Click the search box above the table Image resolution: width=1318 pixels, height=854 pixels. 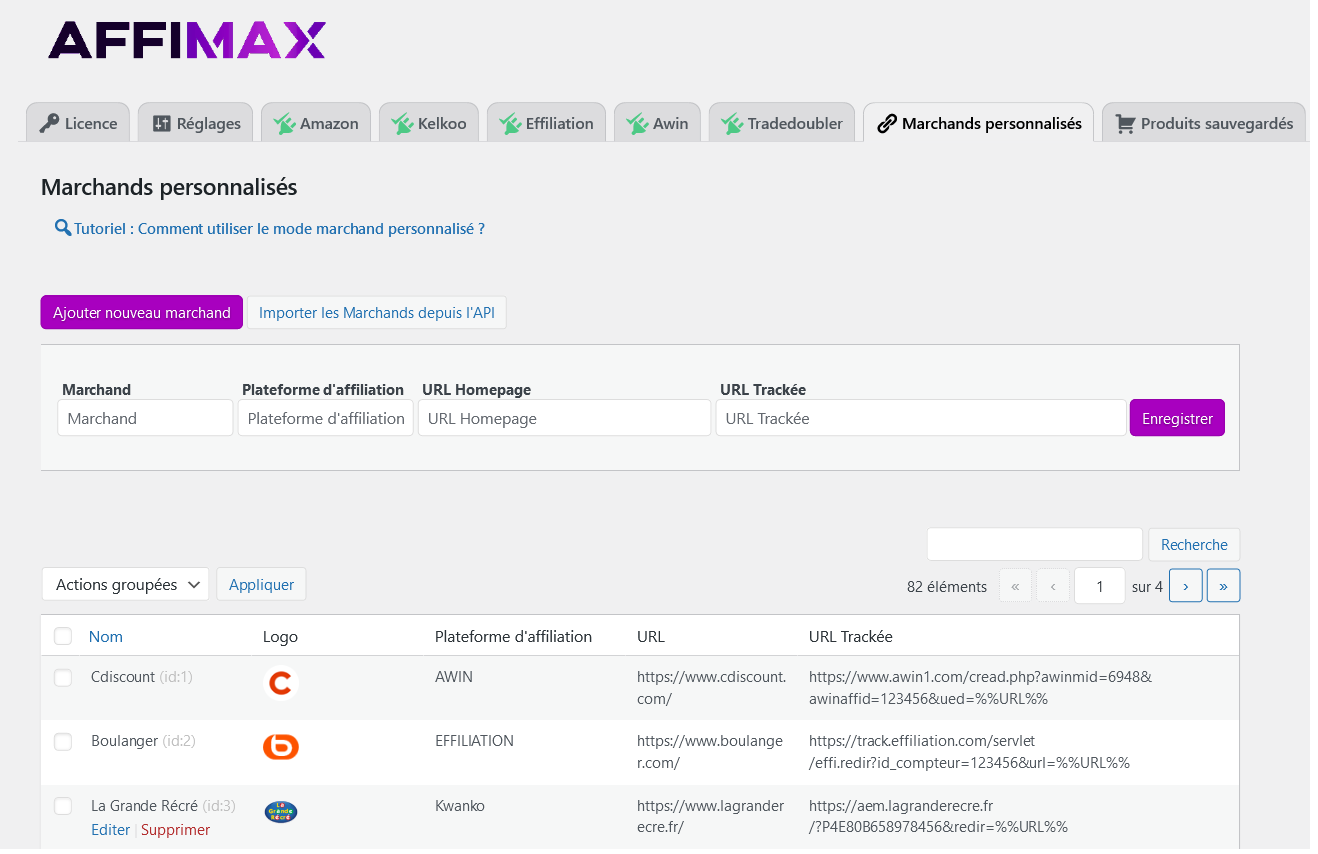(x=1034, y=544)
